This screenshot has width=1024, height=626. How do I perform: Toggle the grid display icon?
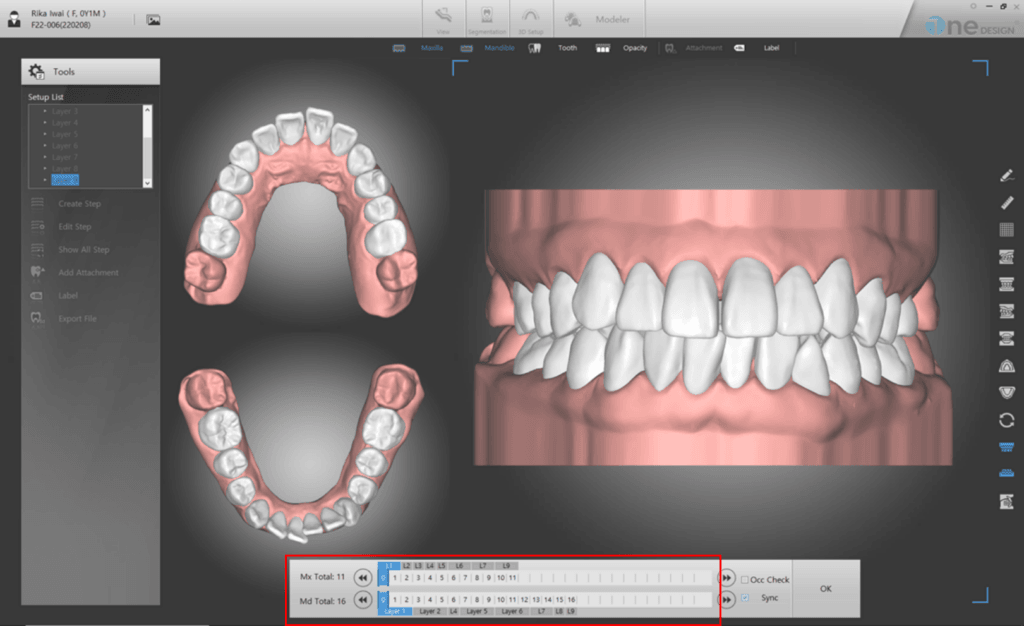coord(1006,230)
